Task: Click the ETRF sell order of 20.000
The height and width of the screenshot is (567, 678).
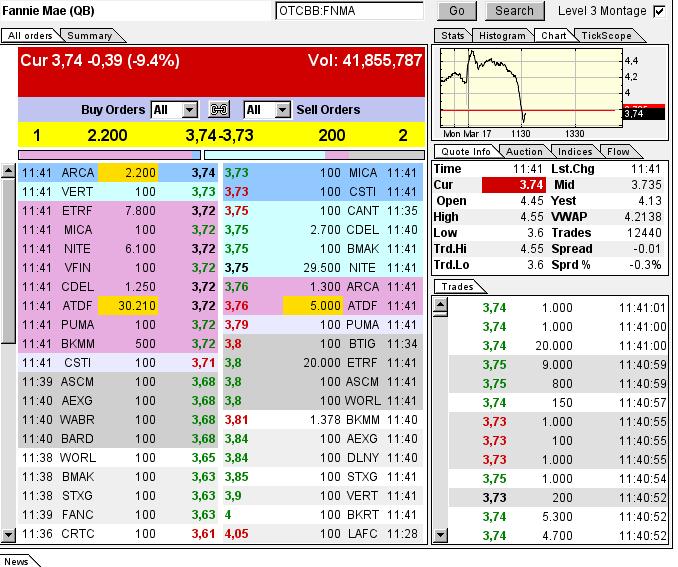Action: click(323, 363)
